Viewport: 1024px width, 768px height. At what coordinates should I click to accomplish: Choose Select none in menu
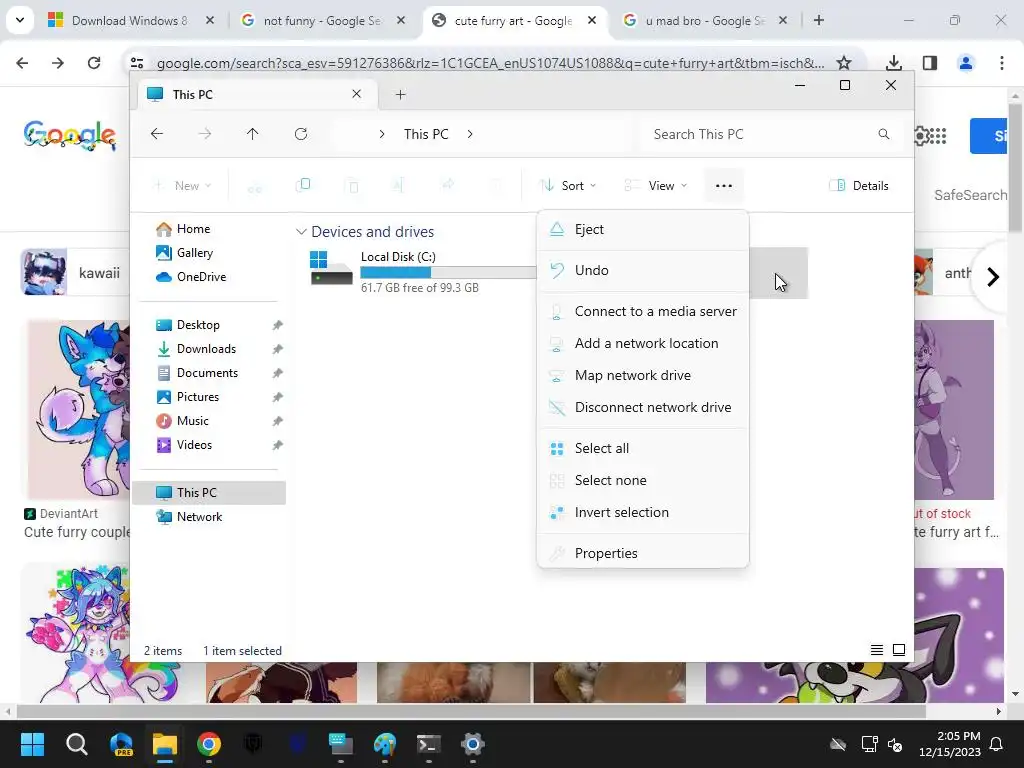coord(642,481)
